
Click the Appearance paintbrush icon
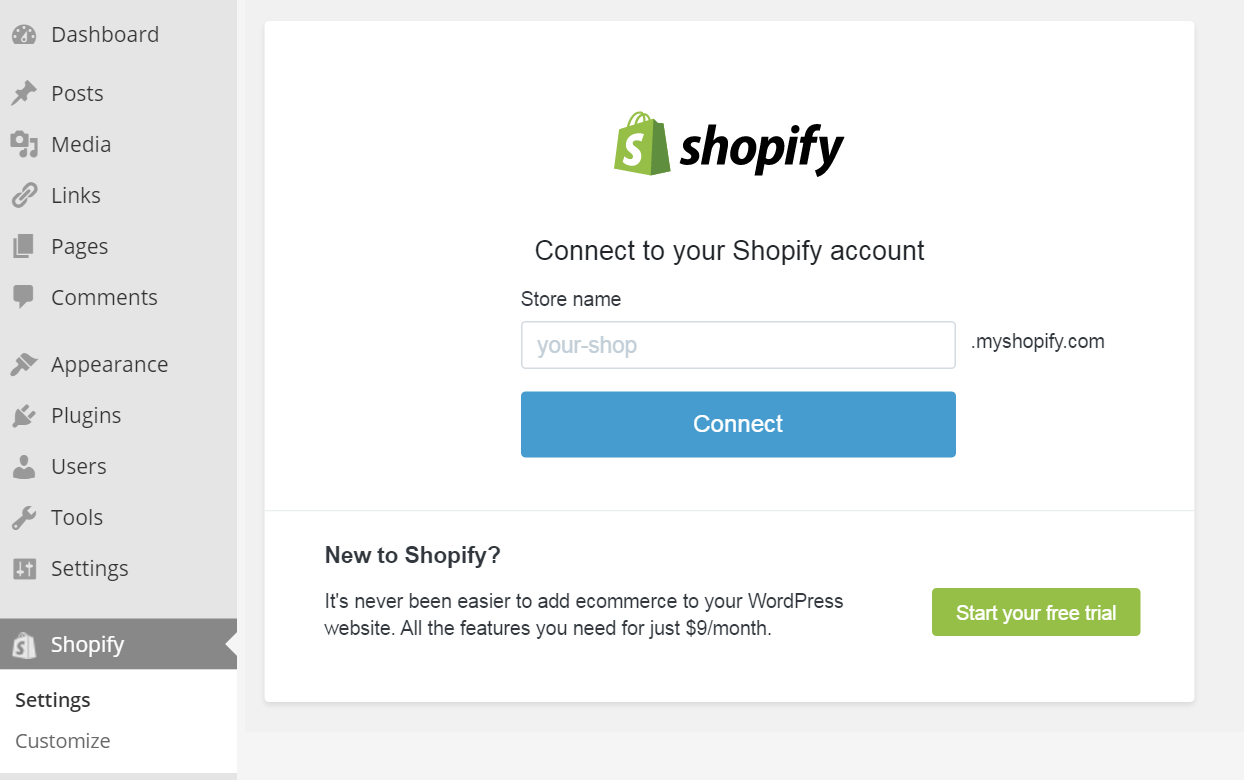(24, 365)
